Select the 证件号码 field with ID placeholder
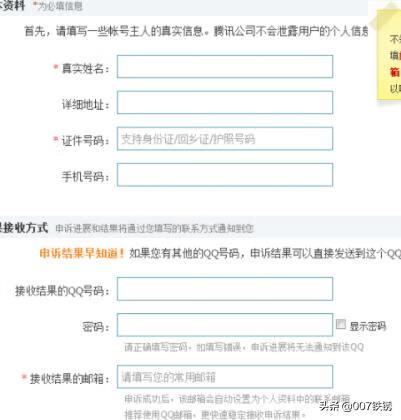 coord(225,139)
